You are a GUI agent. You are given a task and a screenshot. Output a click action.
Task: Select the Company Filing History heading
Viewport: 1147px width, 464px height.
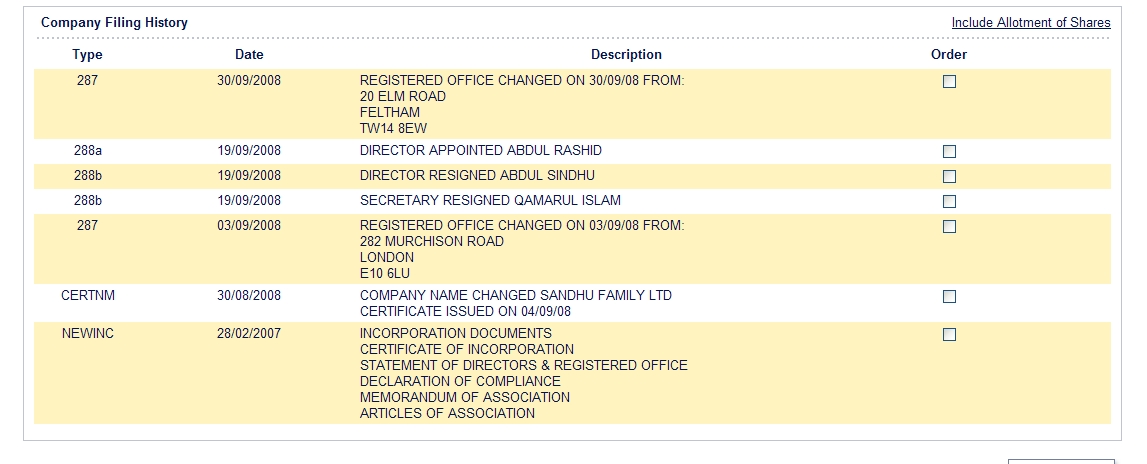[x=114, y=23]
